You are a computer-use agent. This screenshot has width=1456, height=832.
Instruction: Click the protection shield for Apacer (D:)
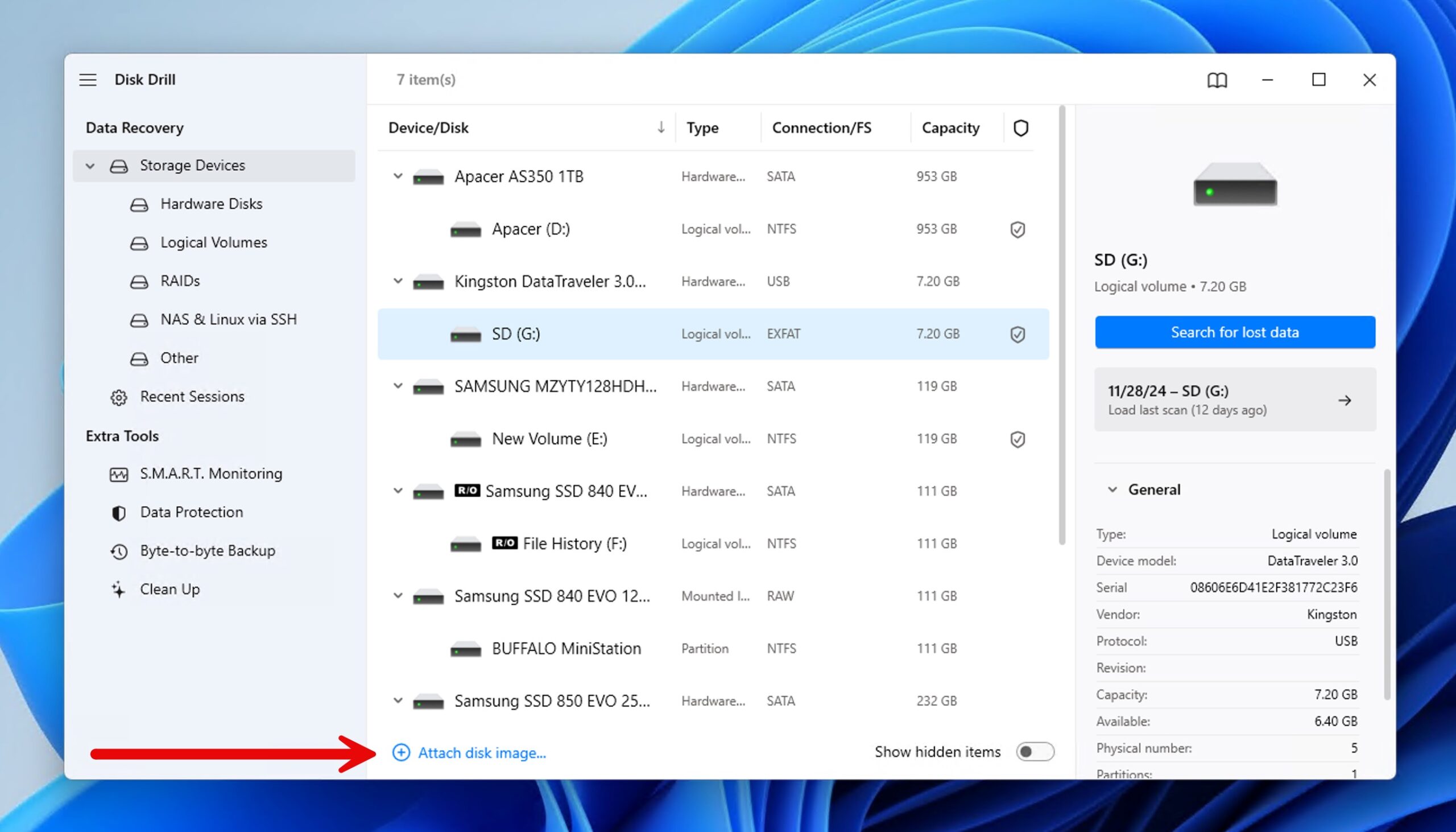(x=1017, y=229)
